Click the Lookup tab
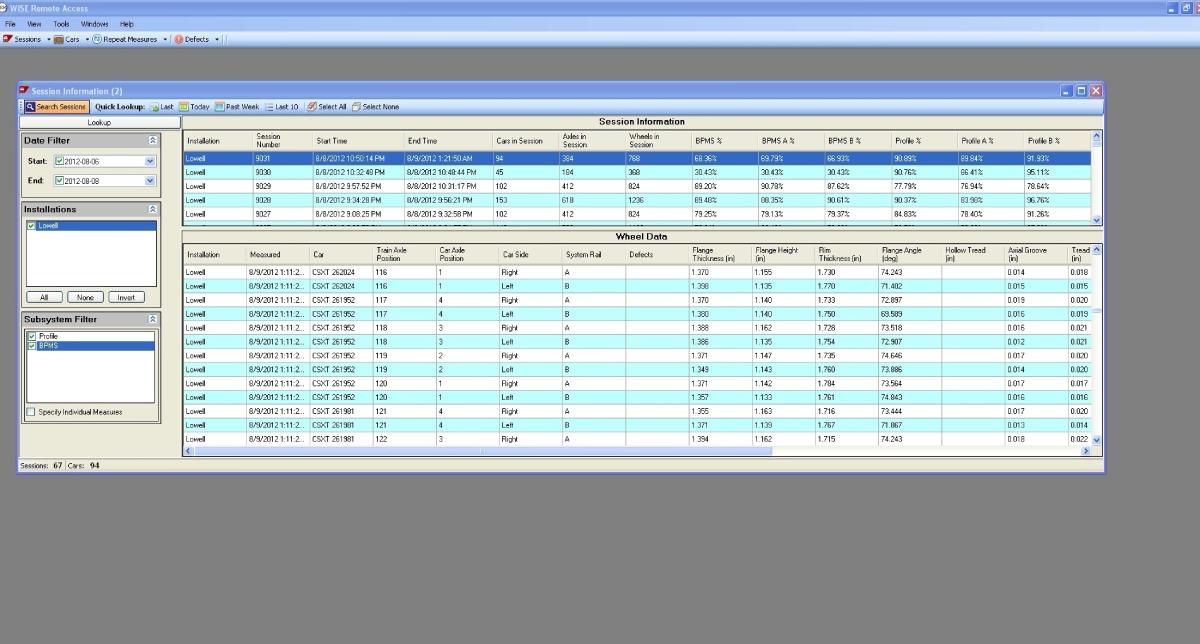Image resolution: width=1200 pixels, height=644 pixels. click(100, 122)
